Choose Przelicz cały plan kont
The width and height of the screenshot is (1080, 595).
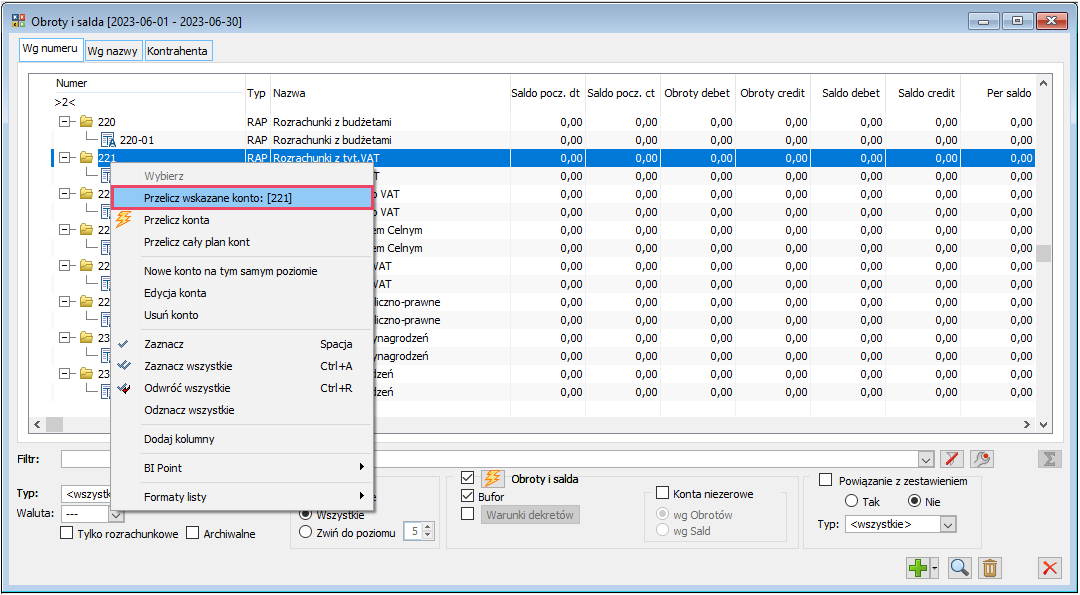pyautogui.click(x=242, y=242)
